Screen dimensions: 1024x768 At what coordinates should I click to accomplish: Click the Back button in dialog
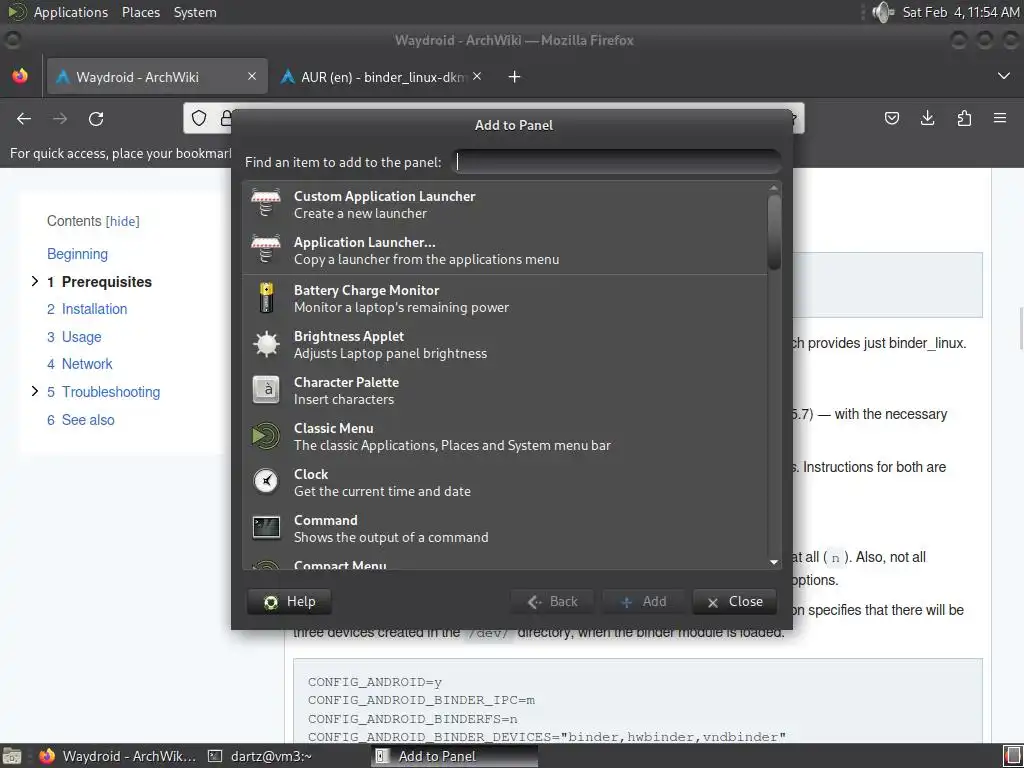click(552, 601)
